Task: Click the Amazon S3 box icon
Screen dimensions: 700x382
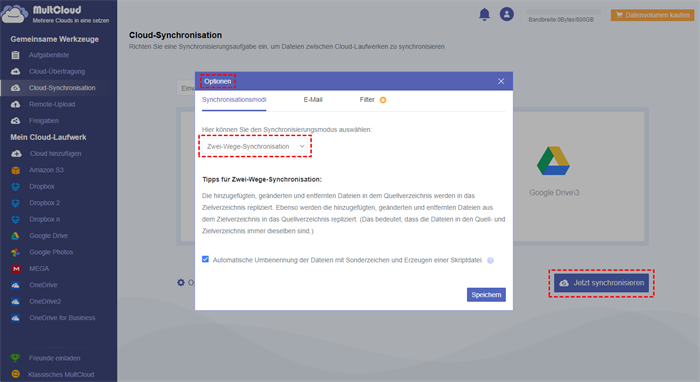Action: tap(16, 170)
